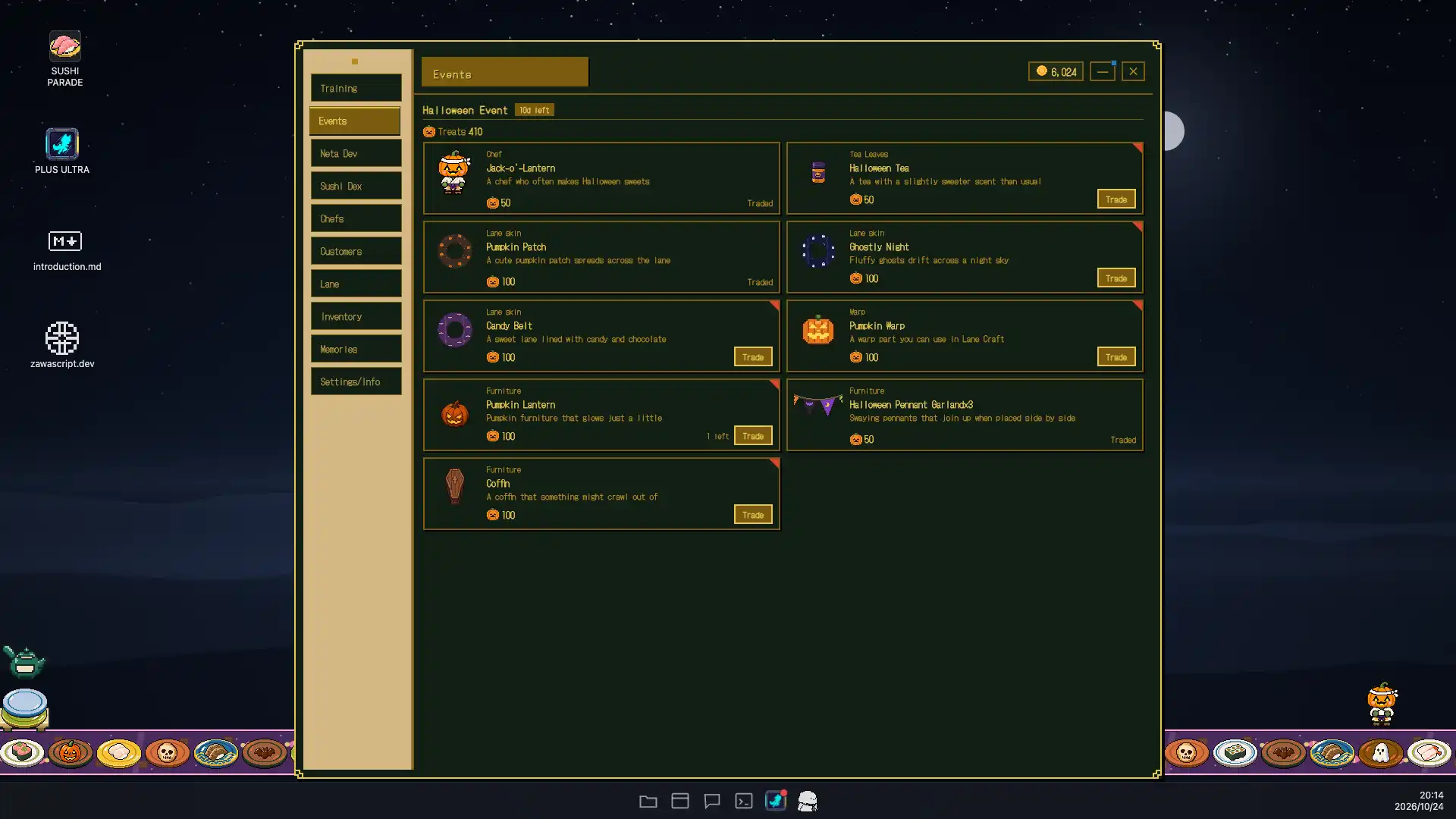Screen dimensions: 1456x819
Task: Trade for Halloween Tea
Action: click(x=1116, y=199)
